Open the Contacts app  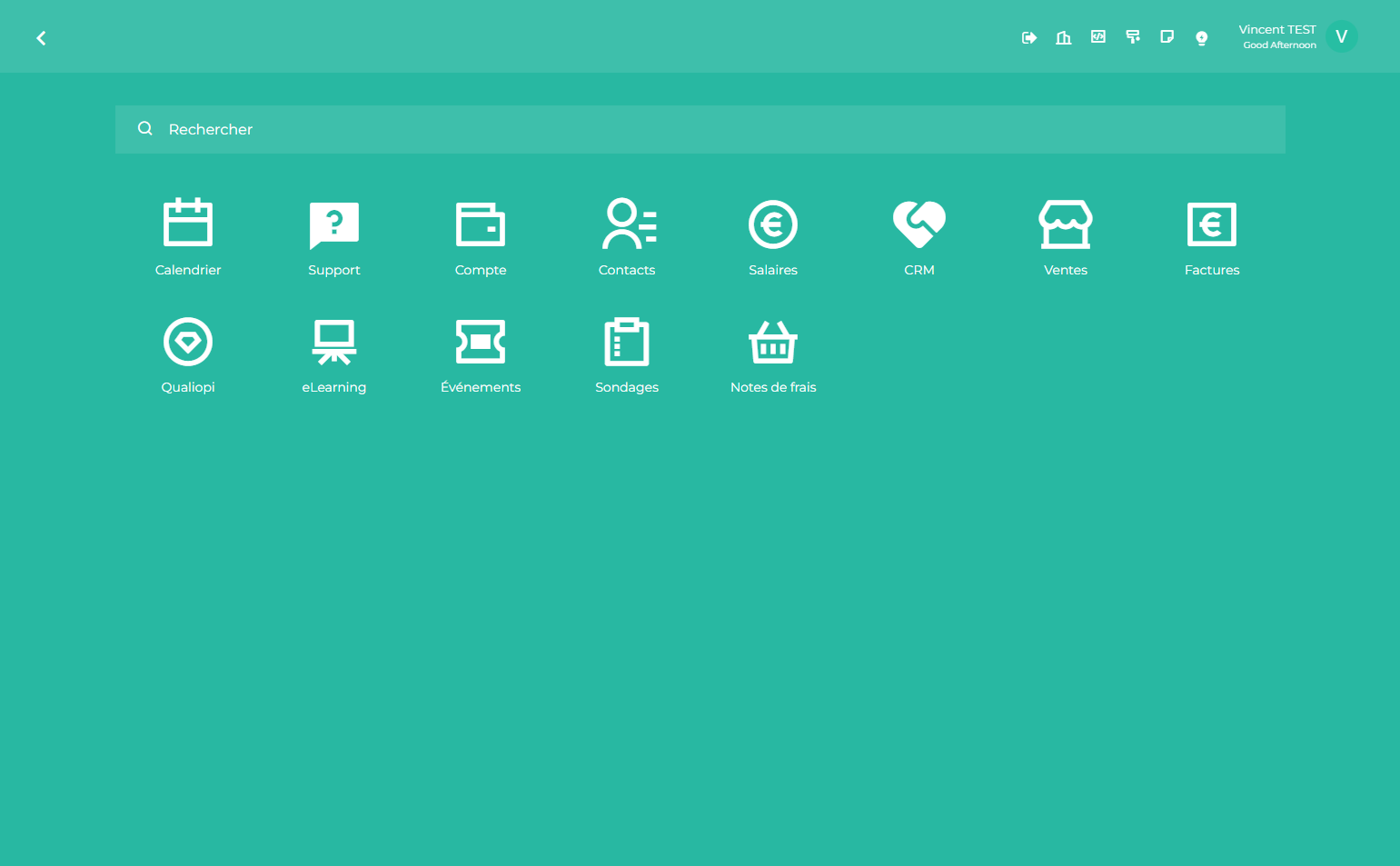coord(627,237)
